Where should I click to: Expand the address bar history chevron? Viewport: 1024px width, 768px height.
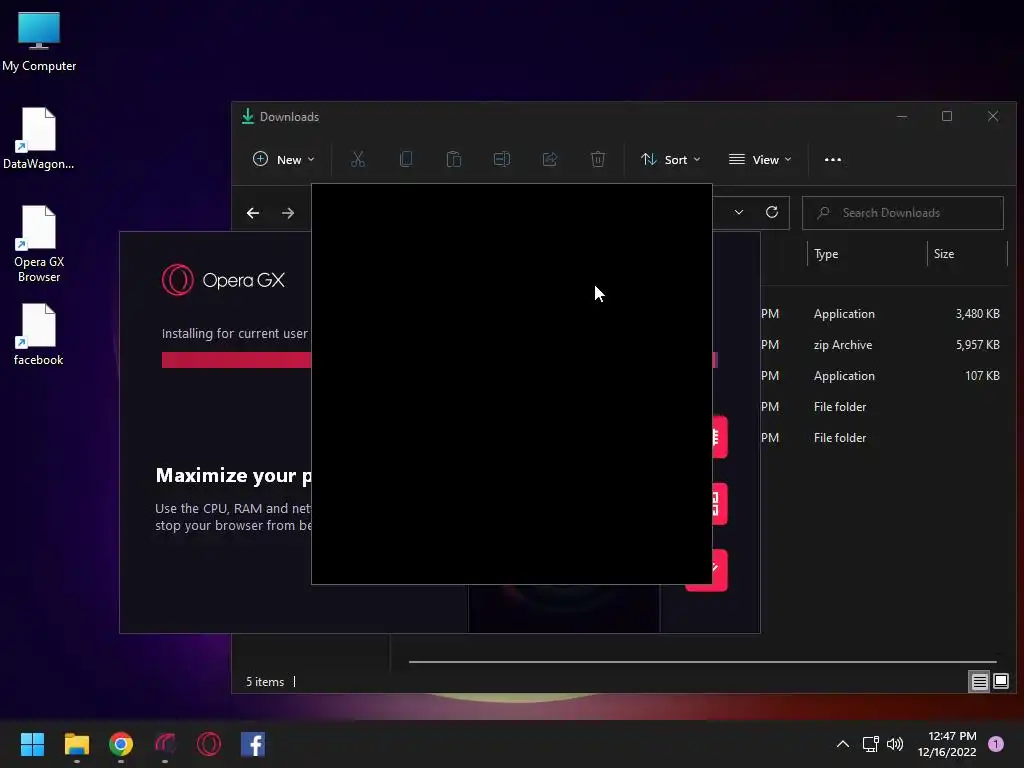[739, 212]
